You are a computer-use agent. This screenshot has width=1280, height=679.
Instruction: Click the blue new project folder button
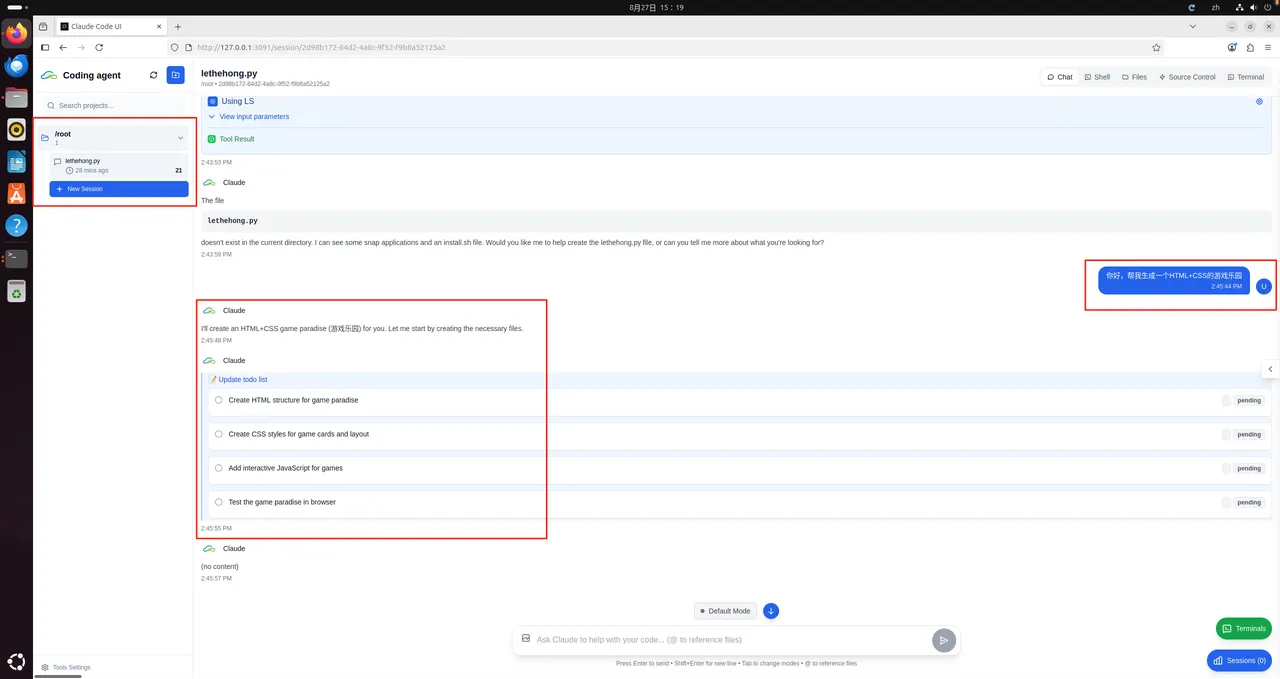[x=175, y=75]
